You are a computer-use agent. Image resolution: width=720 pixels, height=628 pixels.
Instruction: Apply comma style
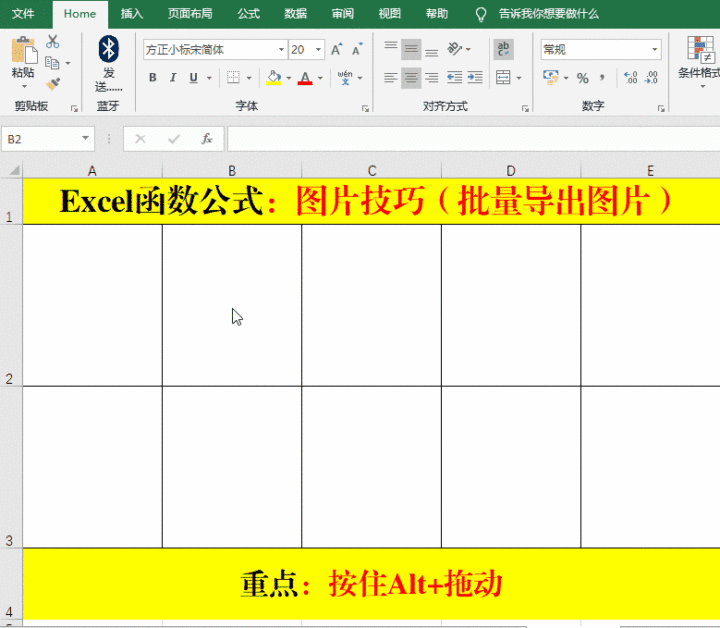coord(602,78)
